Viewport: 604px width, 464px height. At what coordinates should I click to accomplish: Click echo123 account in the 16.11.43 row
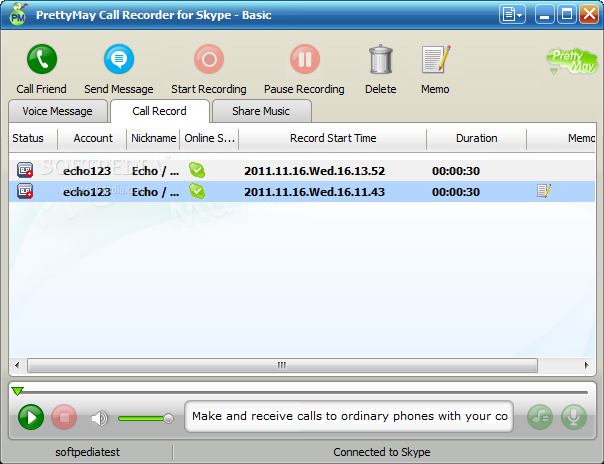point(87,192)
